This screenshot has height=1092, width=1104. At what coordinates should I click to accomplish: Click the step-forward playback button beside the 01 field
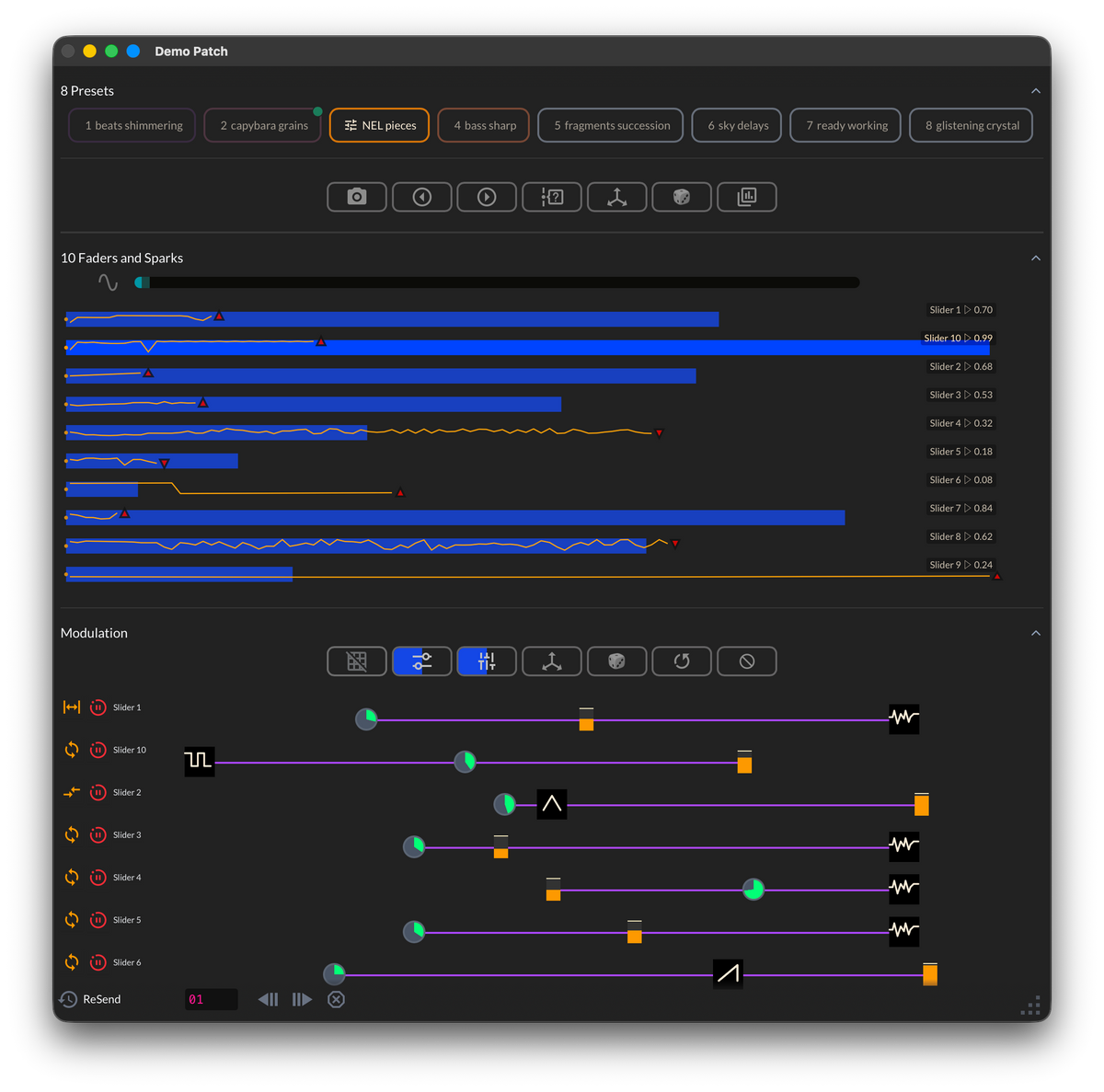point(302,999)
